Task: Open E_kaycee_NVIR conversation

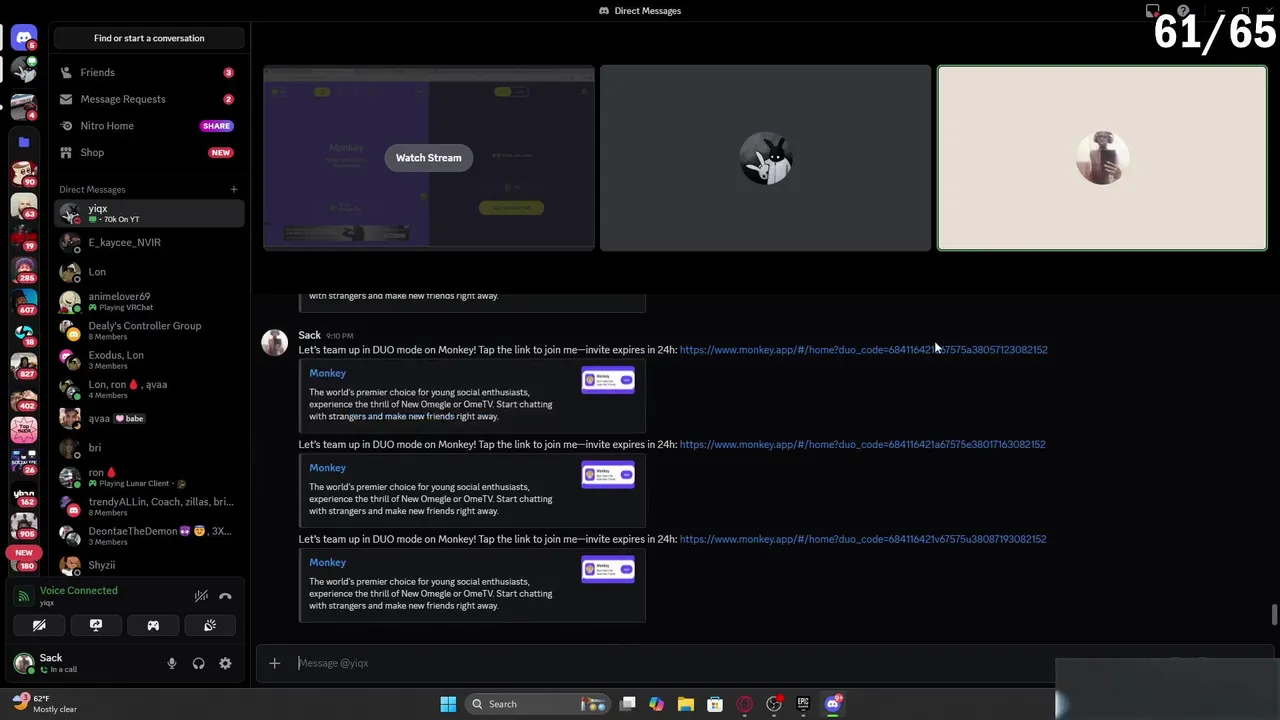Action: click(x=149, y=242)
